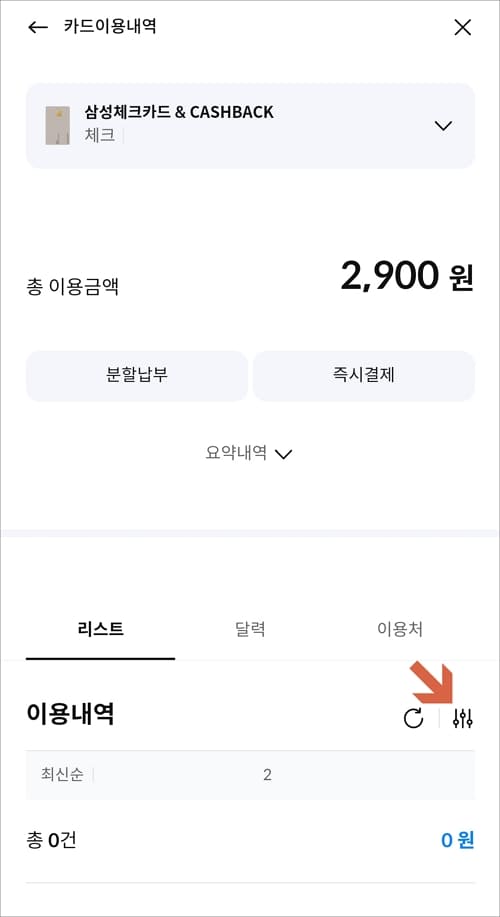Change the 최신순 sort order
Image resolution: width=500 pixels, height=917 pixels.
pos(62,775)
